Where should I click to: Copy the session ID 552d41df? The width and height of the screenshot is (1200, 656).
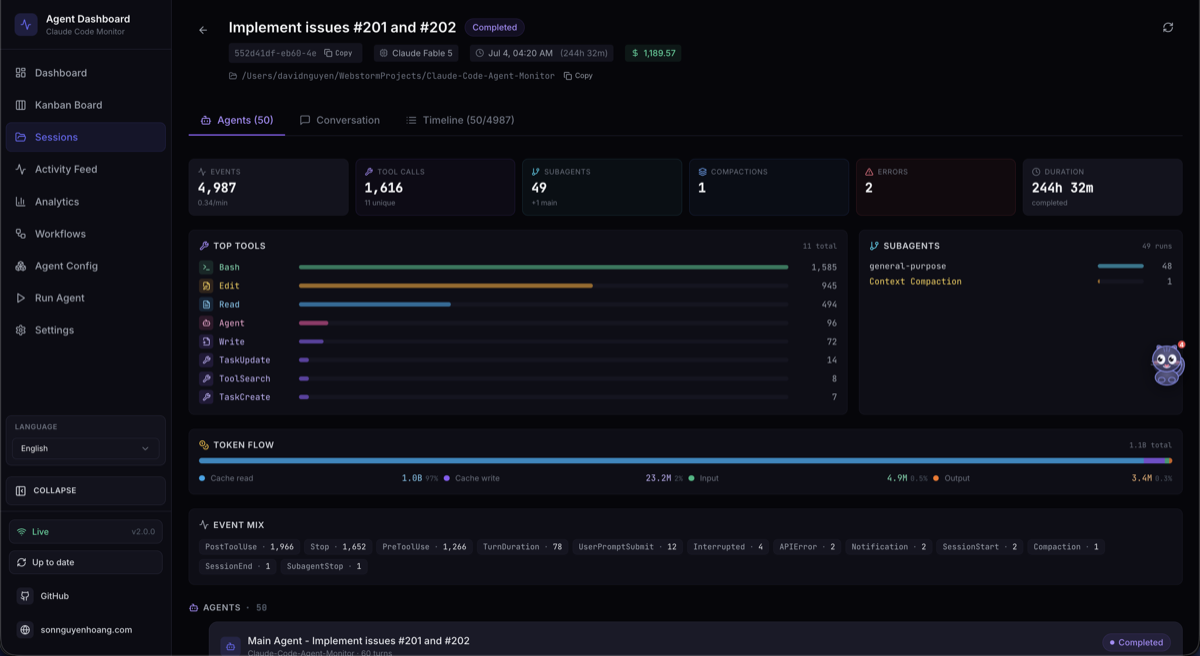point(338,53)
